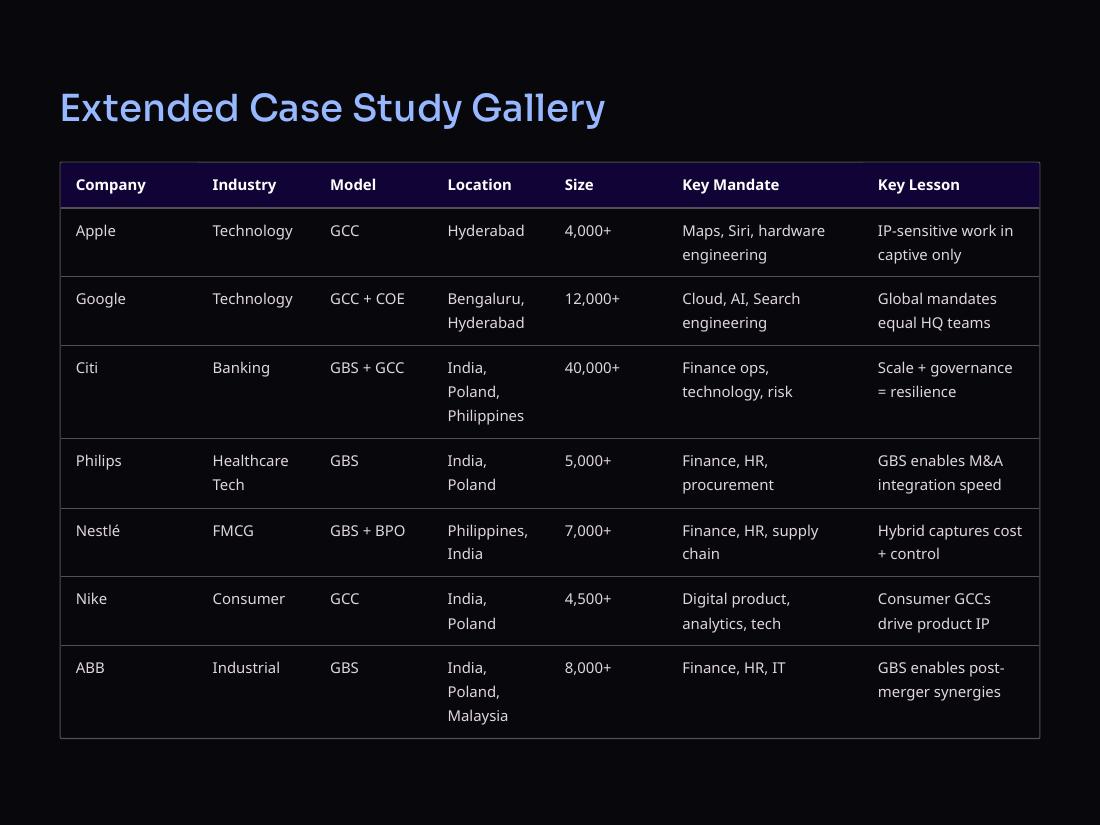Viewport: 1100px width, 825px height.
Task: Select the ABB company cell
Action: tap(90, 668)
